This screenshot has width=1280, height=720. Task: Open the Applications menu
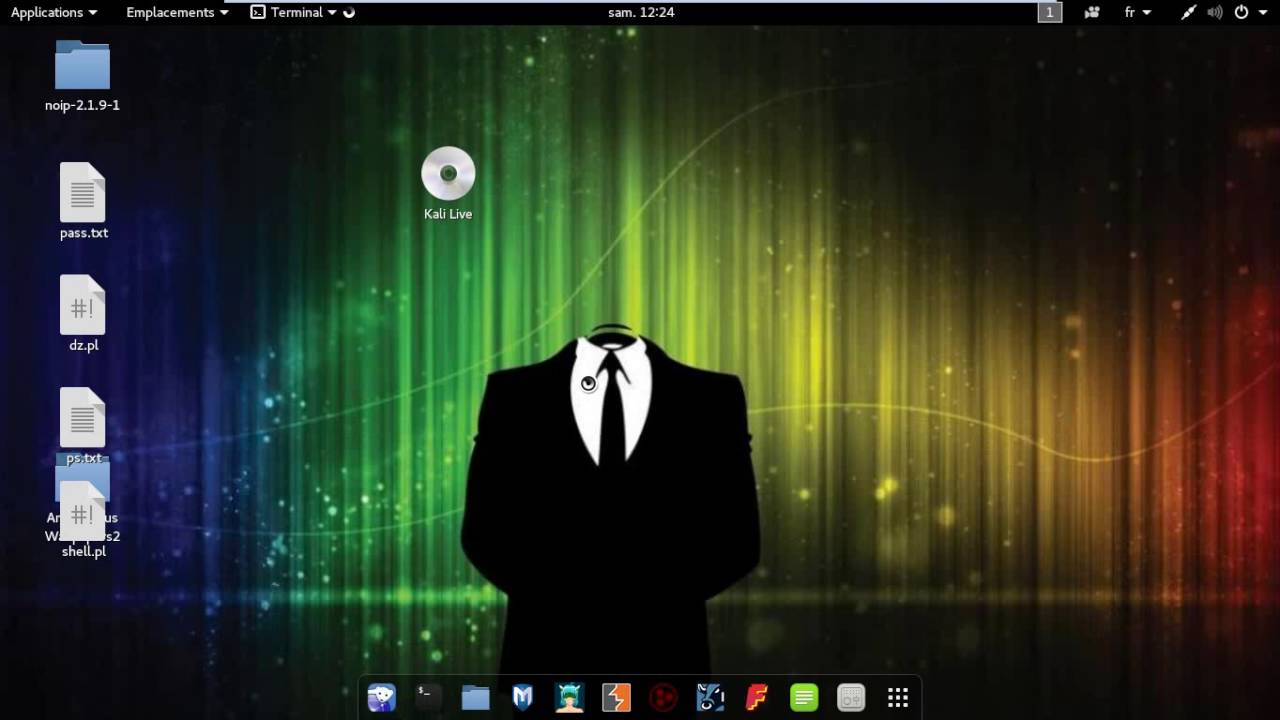click(54, 12)
